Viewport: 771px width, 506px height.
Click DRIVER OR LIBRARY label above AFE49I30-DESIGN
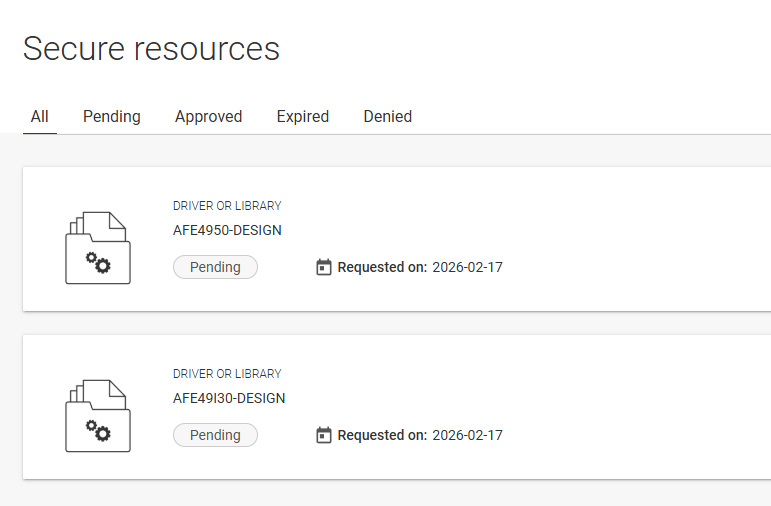227,374
